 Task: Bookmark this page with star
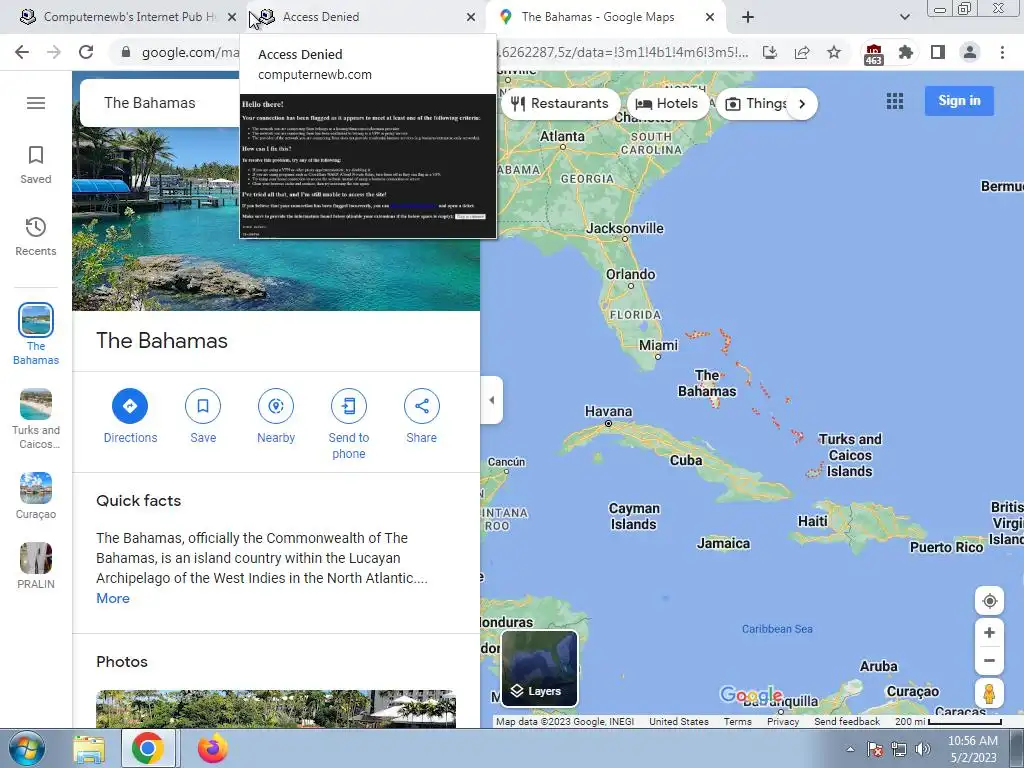[834, 52]
